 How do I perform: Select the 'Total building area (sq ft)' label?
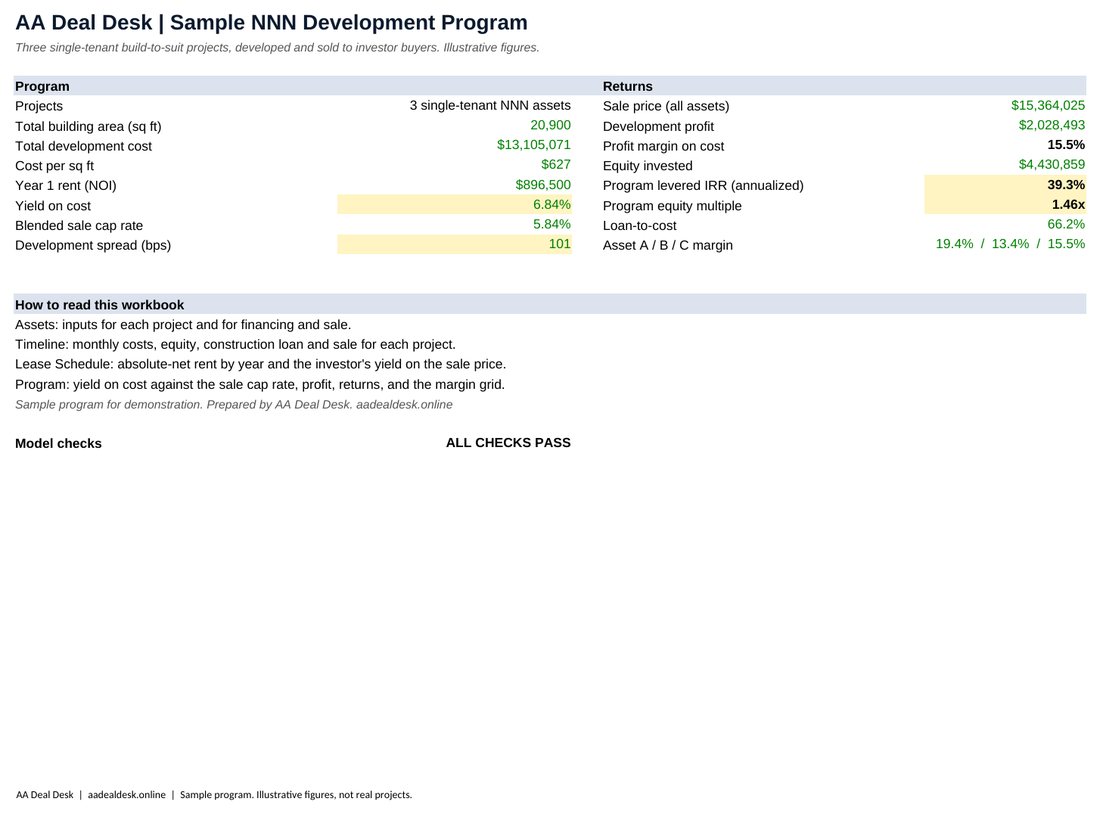[88, 126]
